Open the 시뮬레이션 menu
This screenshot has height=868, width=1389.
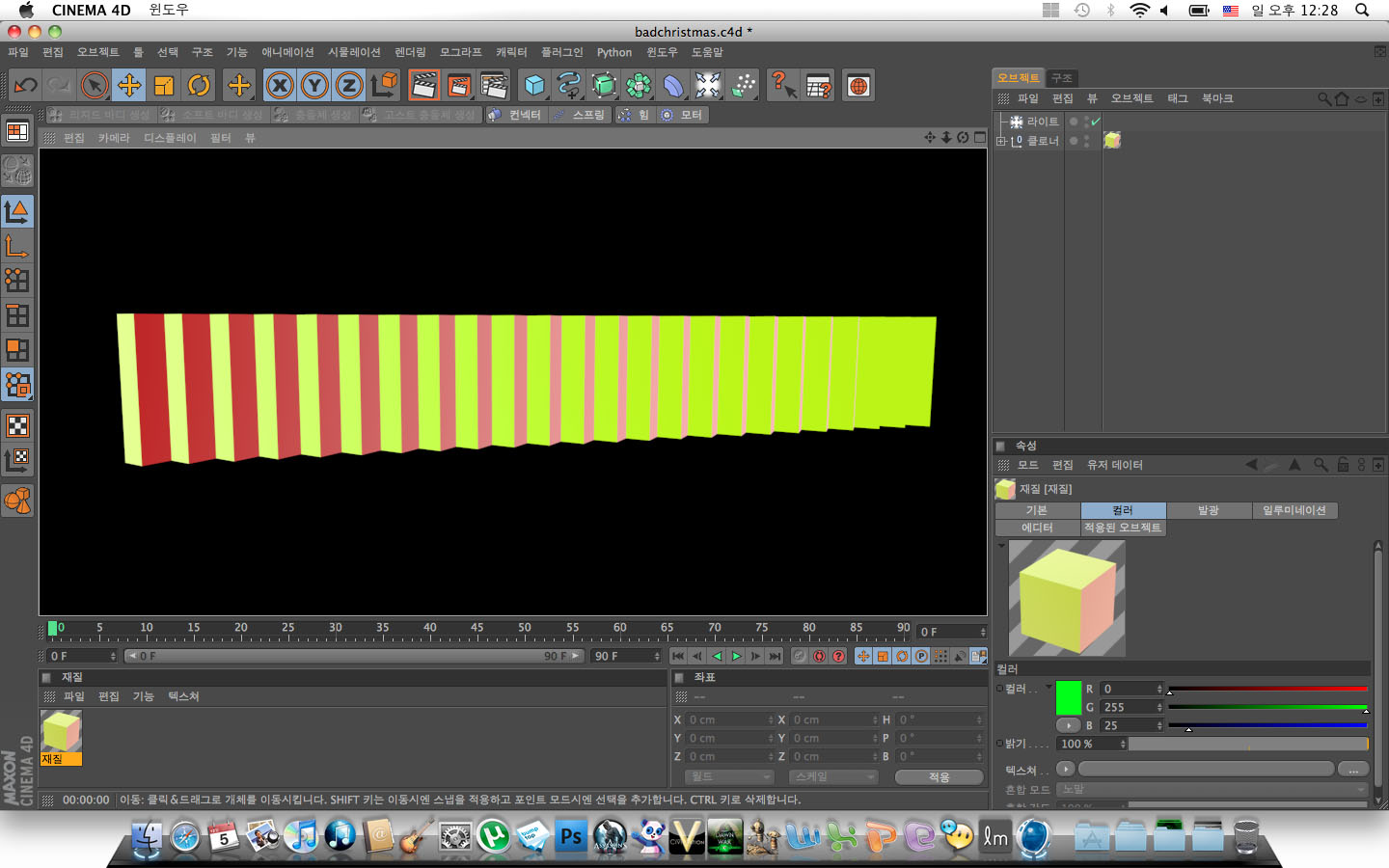[x=354, y=52]
